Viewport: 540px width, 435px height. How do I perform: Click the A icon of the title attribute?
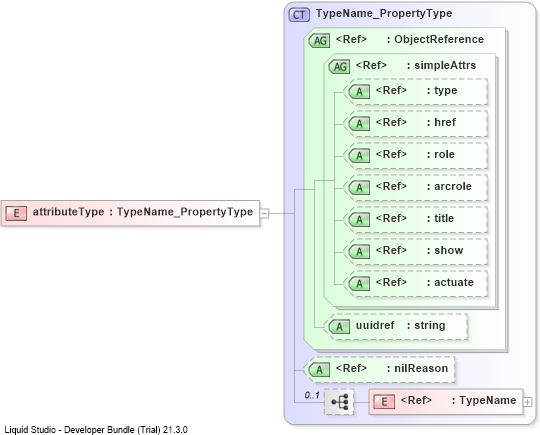click(359, 220)
